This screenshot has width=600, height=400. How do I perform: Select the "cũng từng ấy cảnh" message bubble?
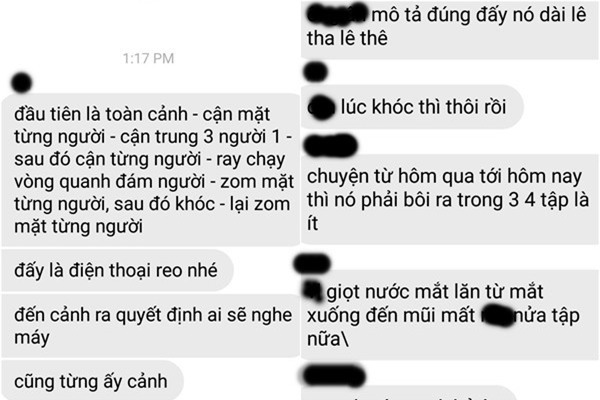click(92, 381)
